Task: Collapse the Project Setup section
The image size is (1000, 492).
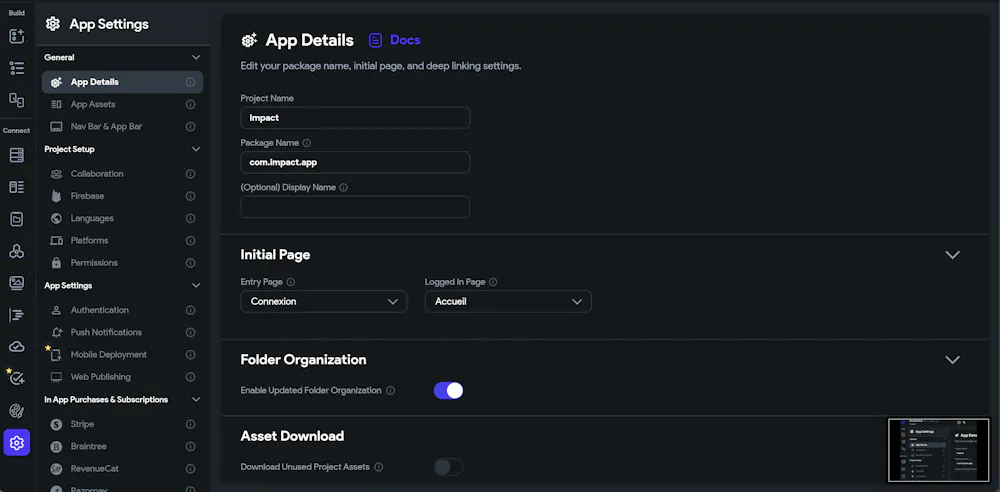Action: tap(196, 149)
